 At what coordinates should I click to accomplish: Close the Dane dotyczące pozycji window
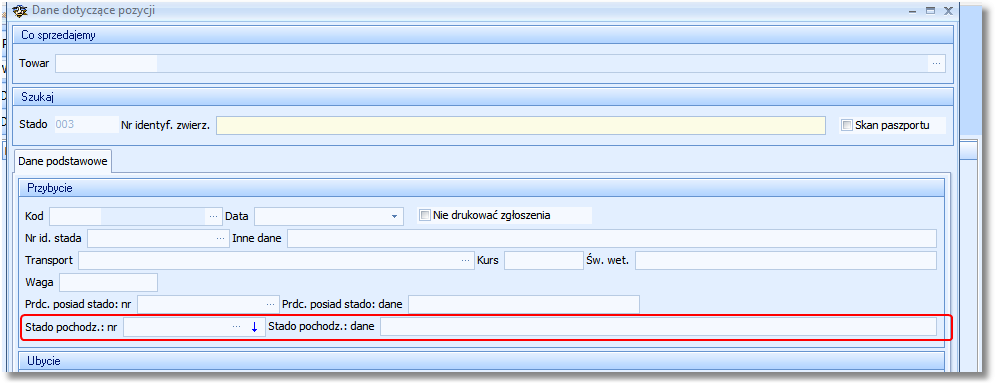[x=948, y=10]
